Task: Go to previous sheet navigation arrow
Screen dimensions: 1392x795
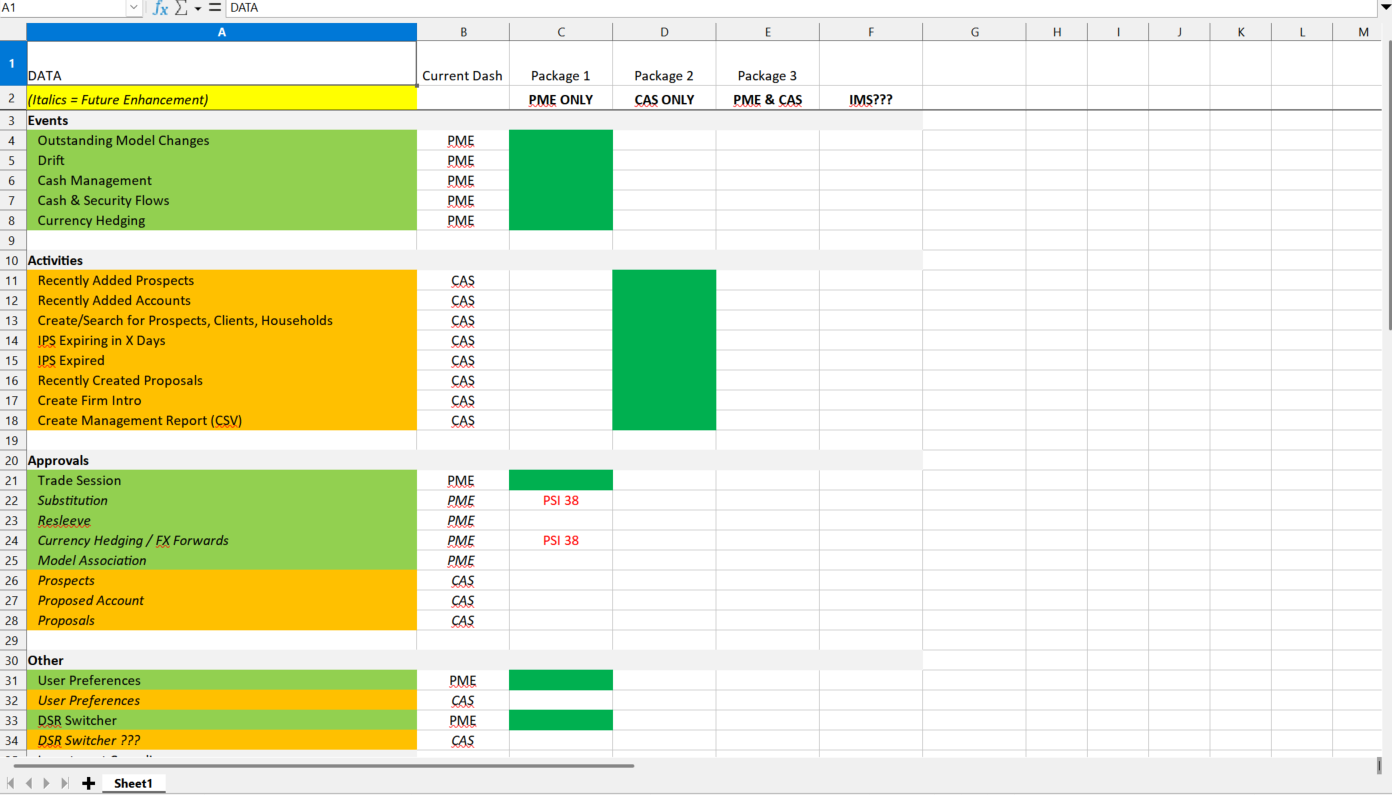Action: point(29,783)
